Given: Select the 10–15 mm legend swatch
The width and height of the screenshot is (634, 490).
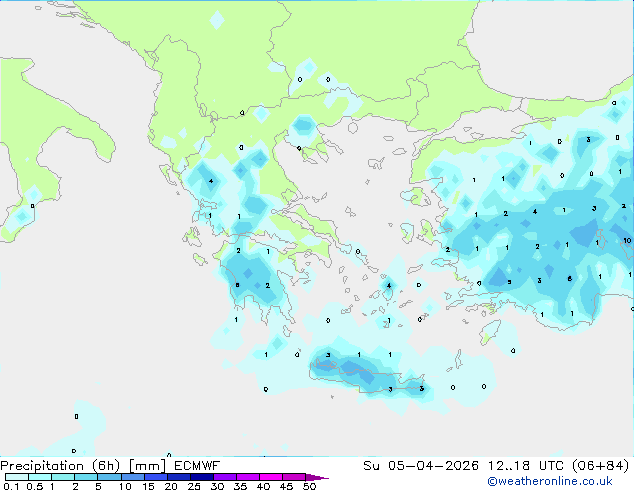Looking at the screenshot, I should 132,477.
